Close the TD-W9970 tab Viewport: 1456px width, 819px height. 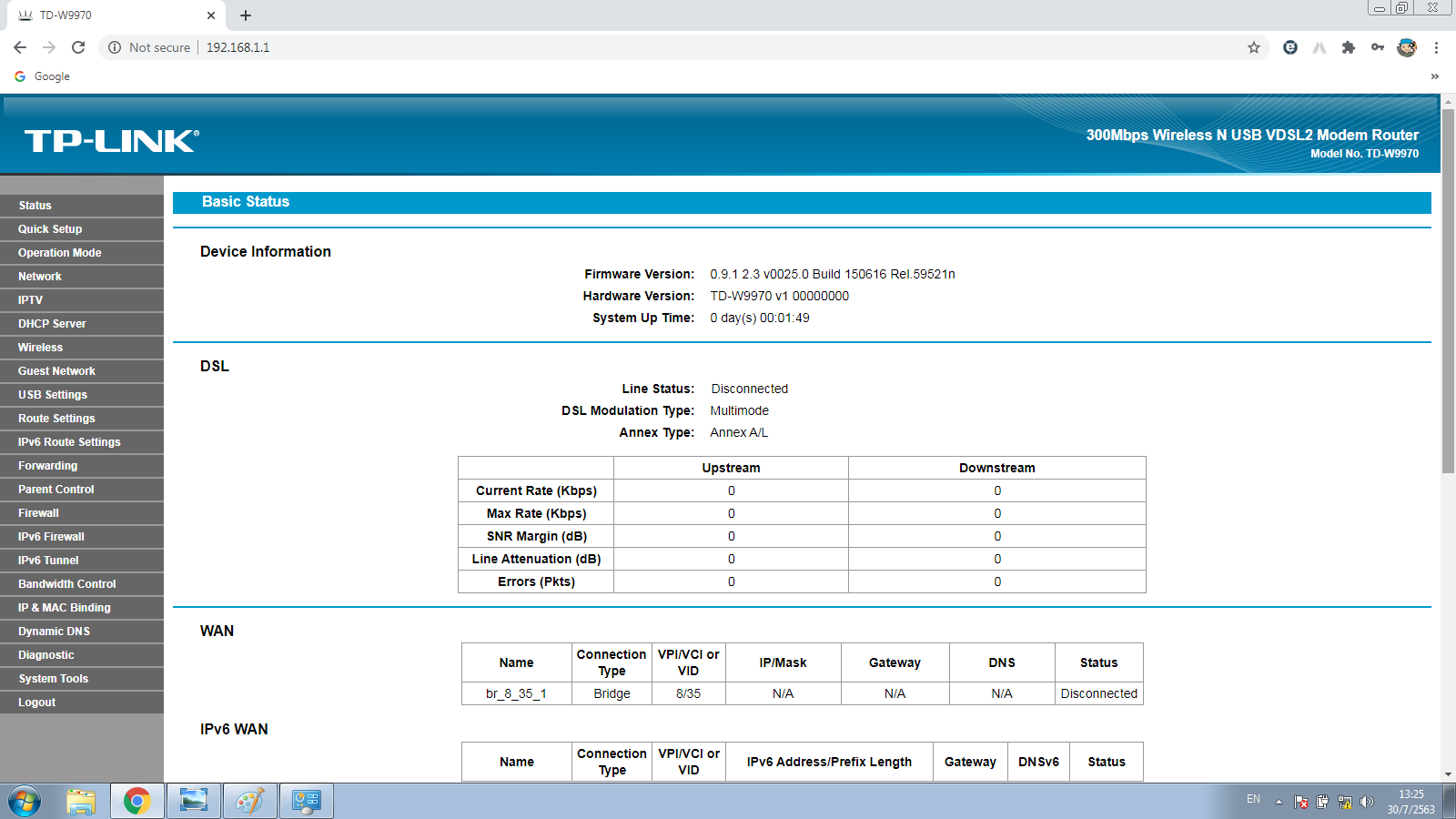[x=211, y=15]
